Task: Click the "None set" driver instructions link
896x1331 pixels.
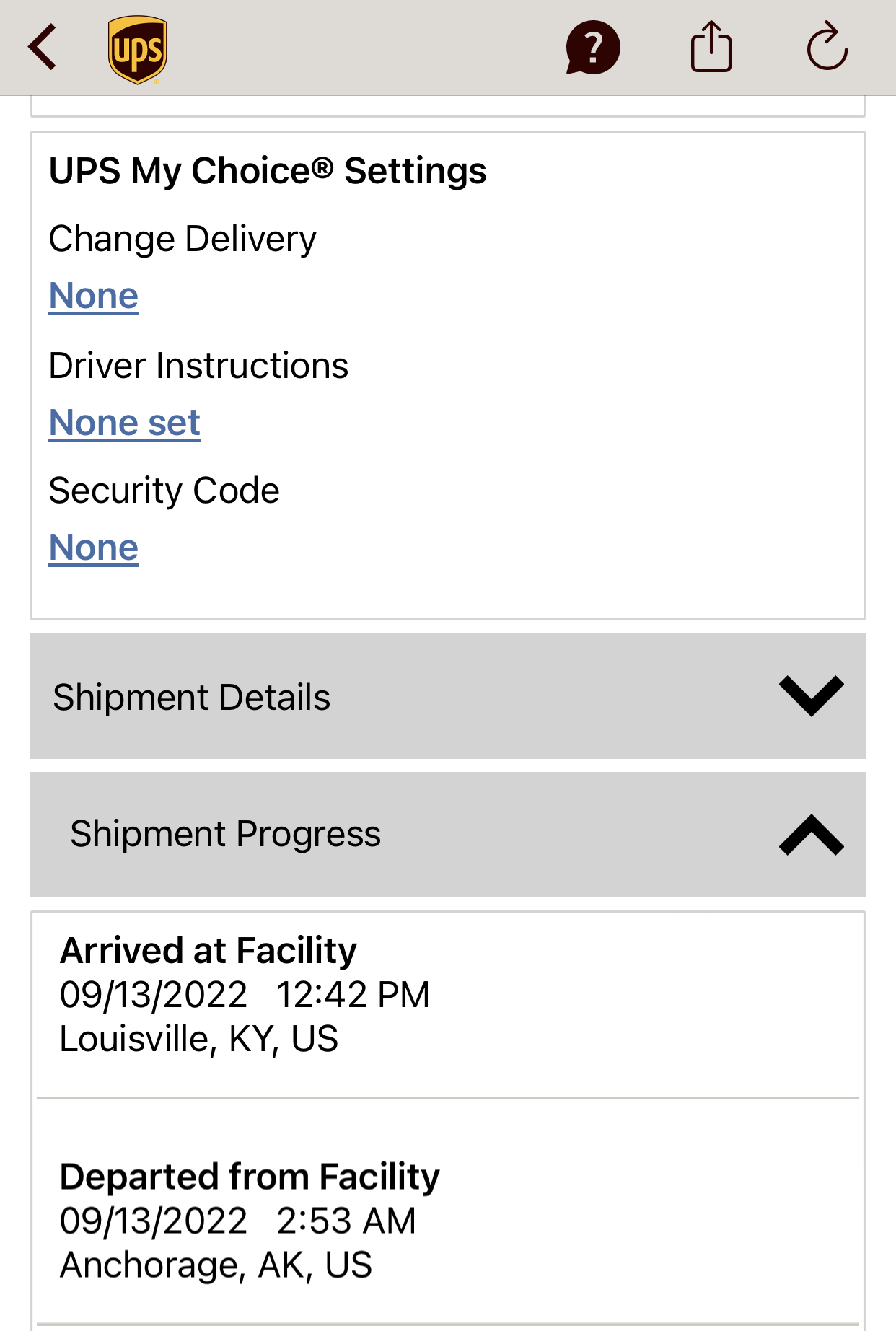Action: [125, 423]
